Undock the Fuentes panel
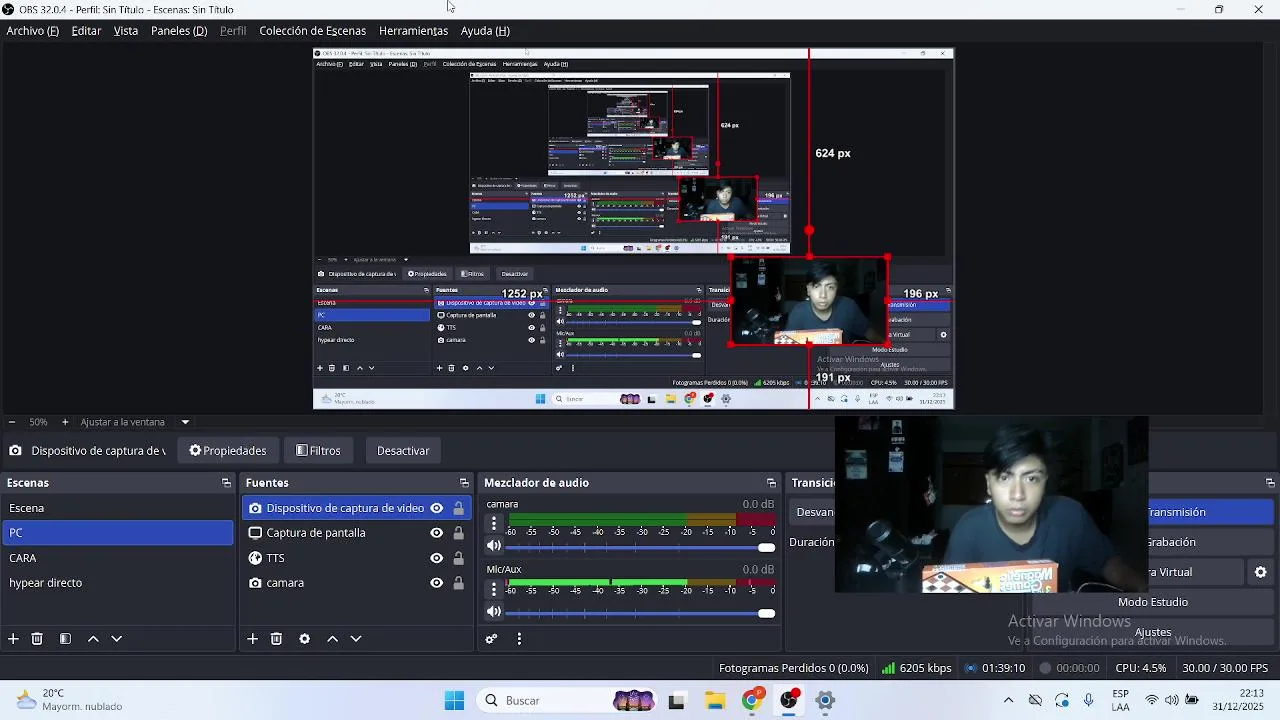1280x720 pixels. click(x=464, y=483)
